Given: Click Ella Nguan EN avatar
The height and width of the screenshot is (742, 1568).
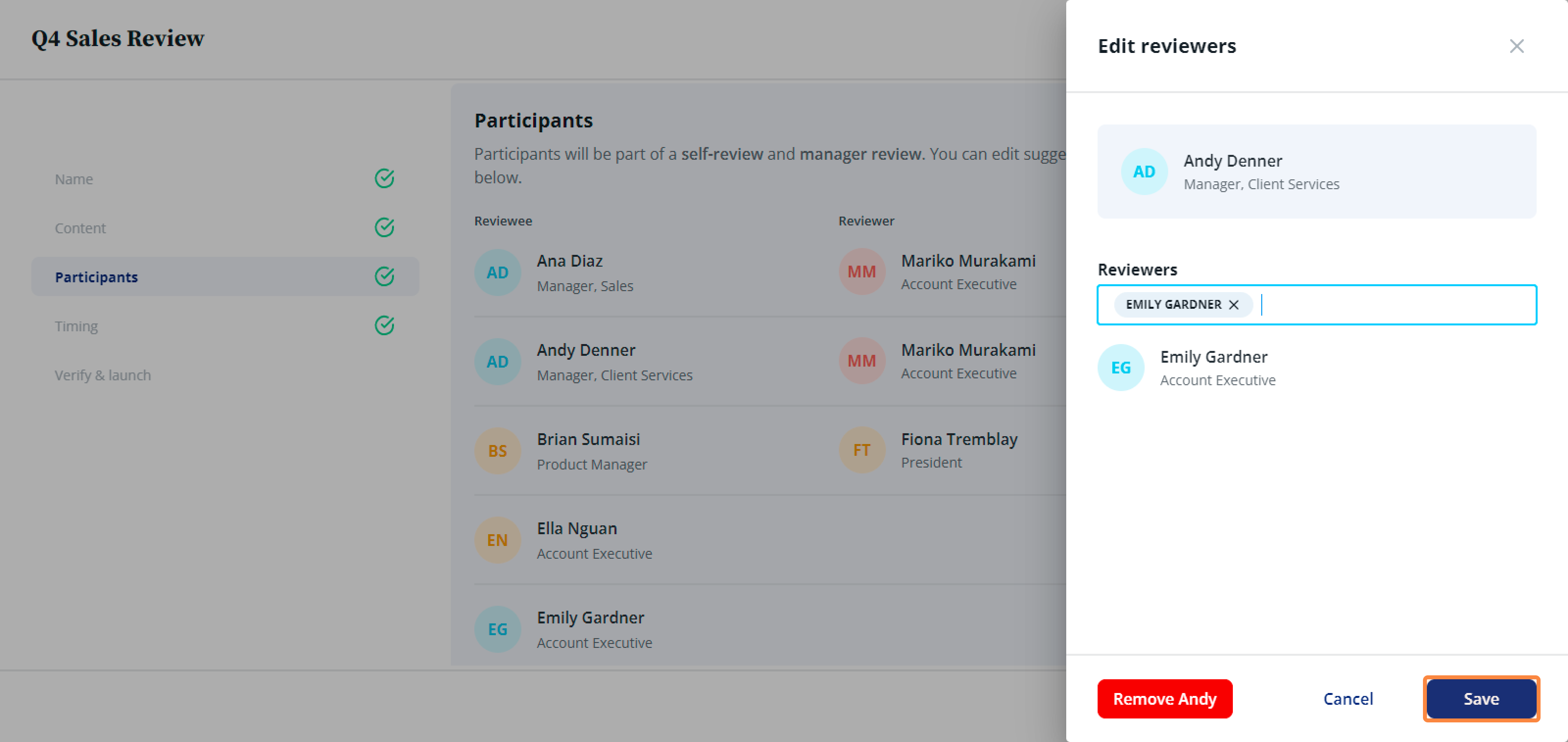Looking at the screenshot, I should coord(497,540).
